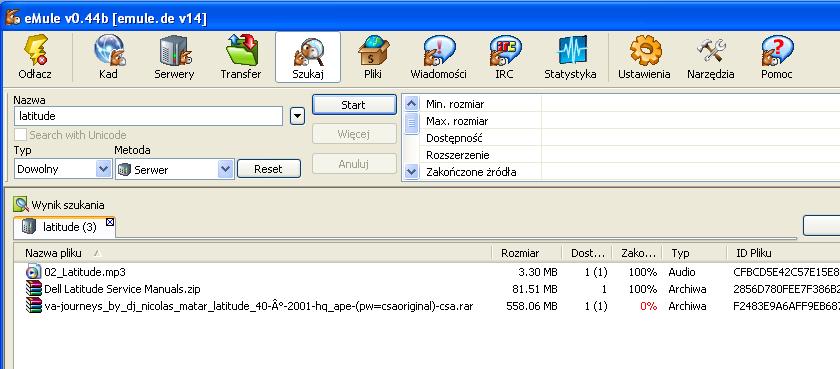Click the Nazwa search text field

click(148, 116)
